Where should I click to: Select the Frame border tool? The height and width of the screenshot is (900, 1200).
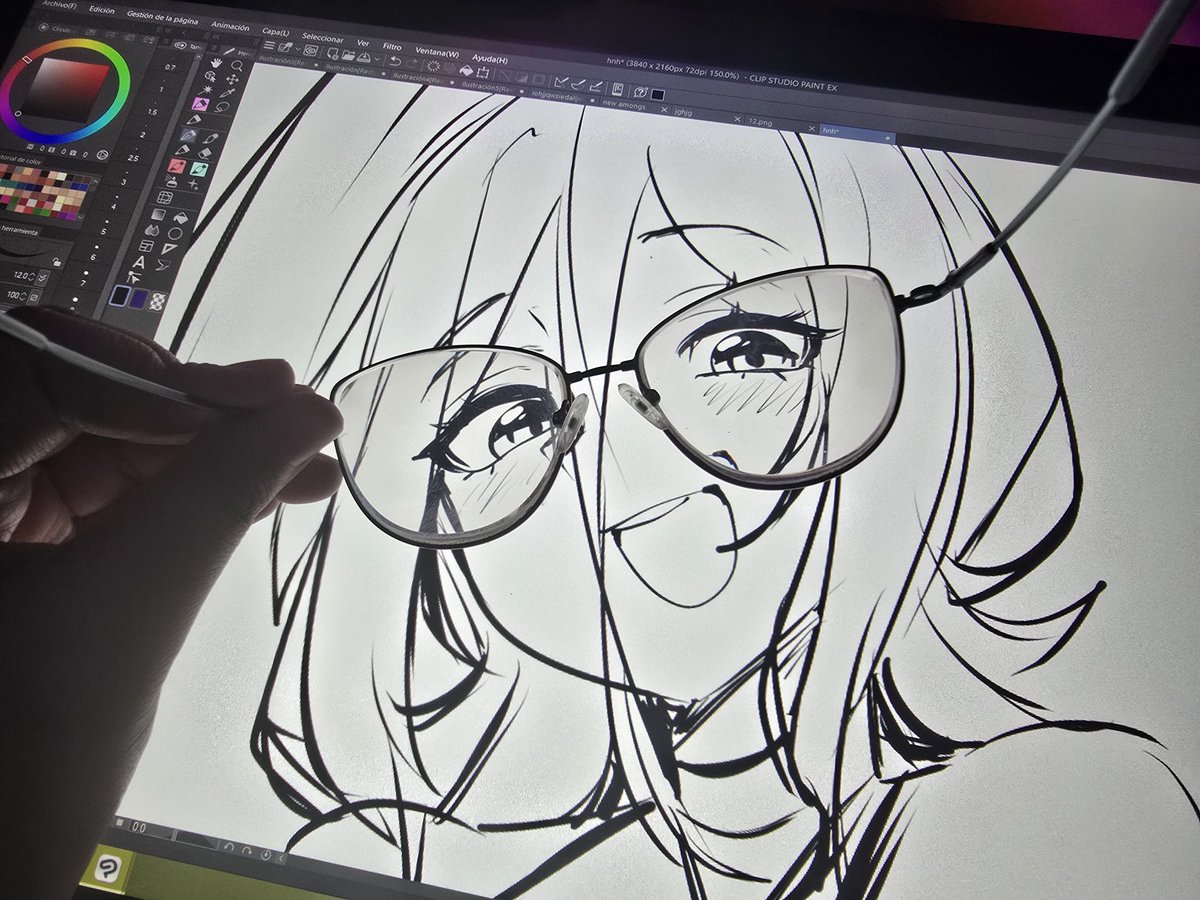146,245
